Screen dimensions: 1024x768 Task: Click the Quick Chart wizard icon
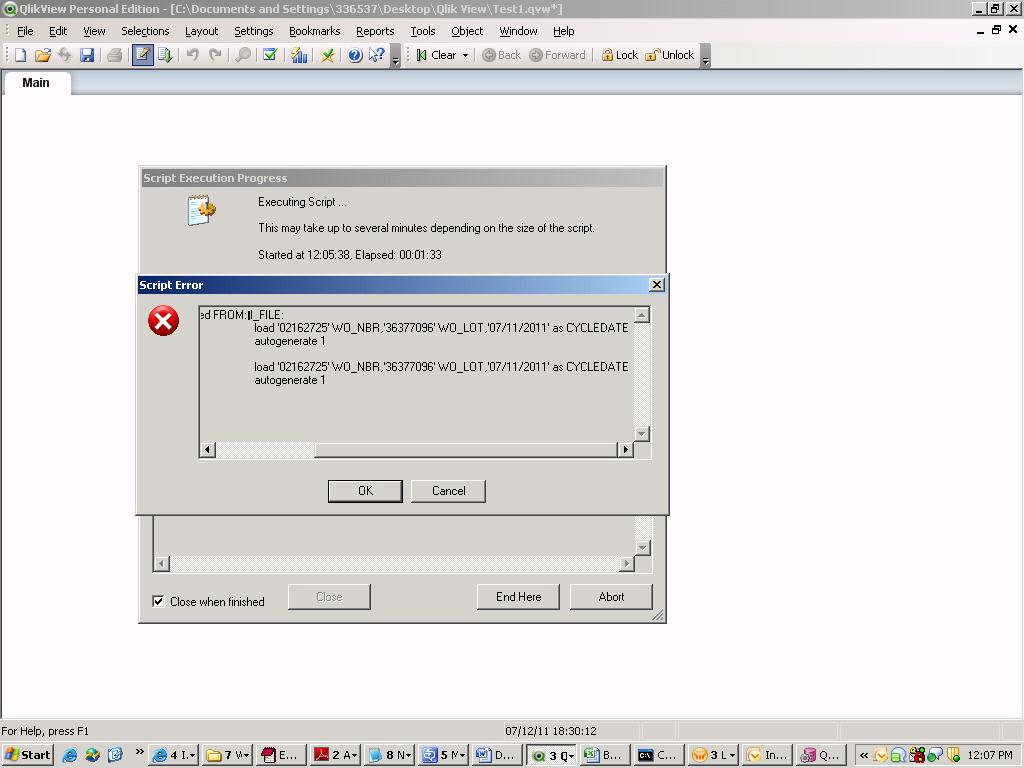click(299, 56)
